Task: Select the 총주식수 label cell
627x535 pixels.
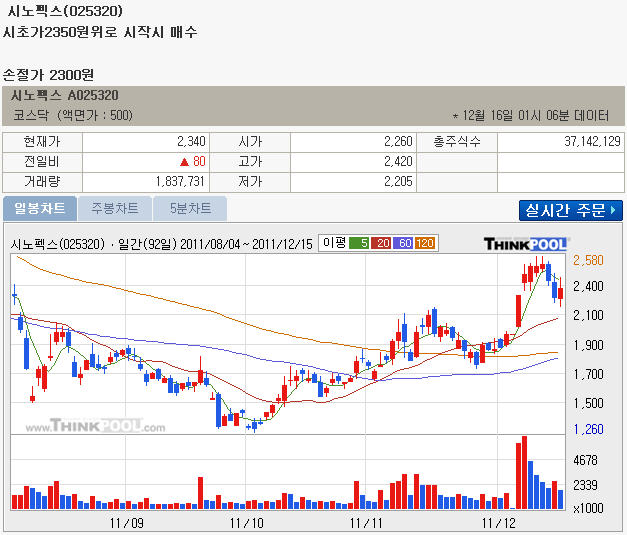Action: pyautogui.click(x=457, y=142)
